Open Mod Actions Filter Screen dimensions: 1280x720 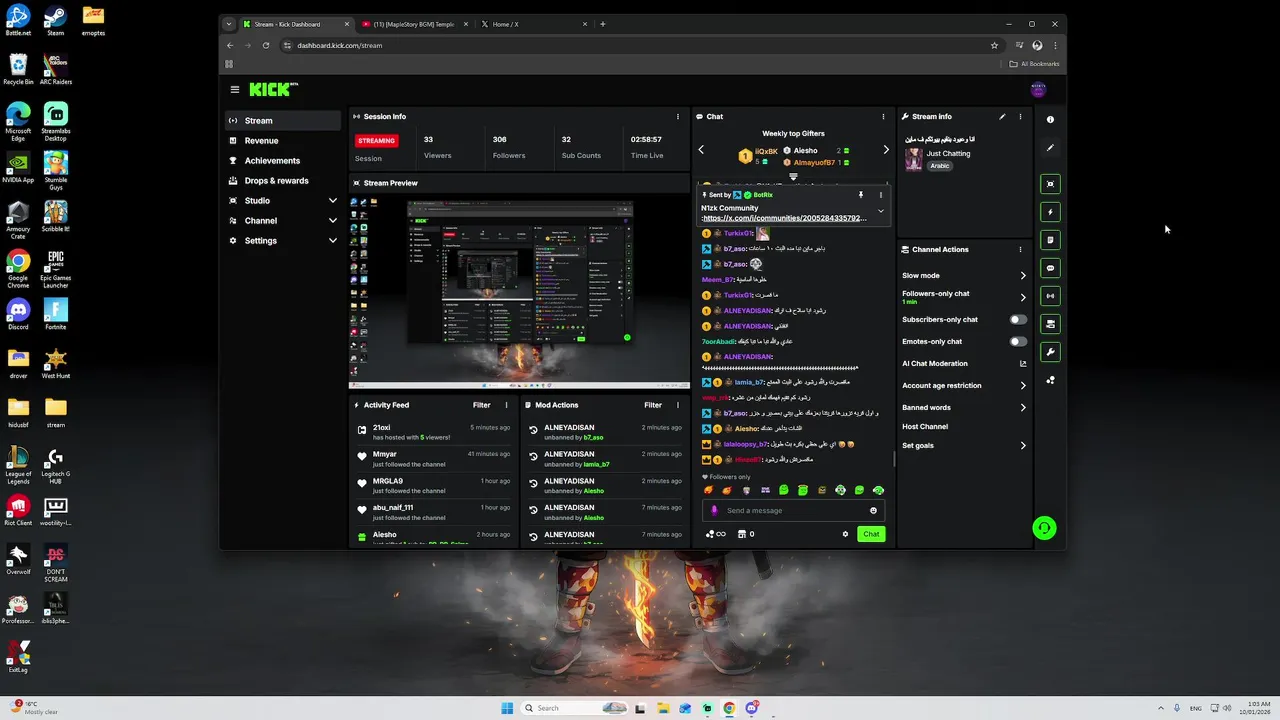point(653,405)
